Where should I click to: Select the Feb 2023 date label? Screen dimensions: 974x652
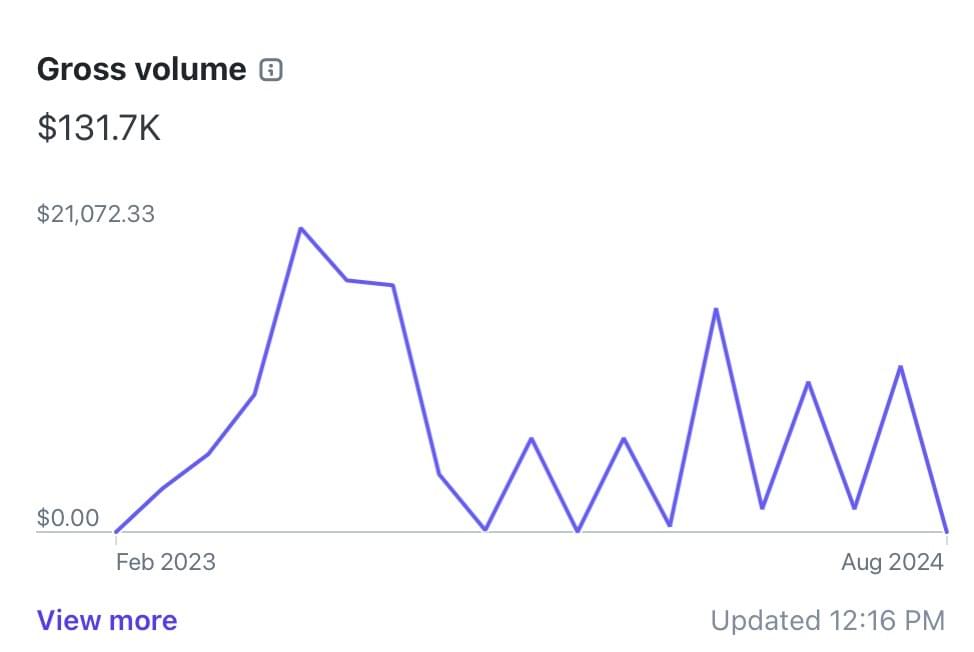coord(165,562)
